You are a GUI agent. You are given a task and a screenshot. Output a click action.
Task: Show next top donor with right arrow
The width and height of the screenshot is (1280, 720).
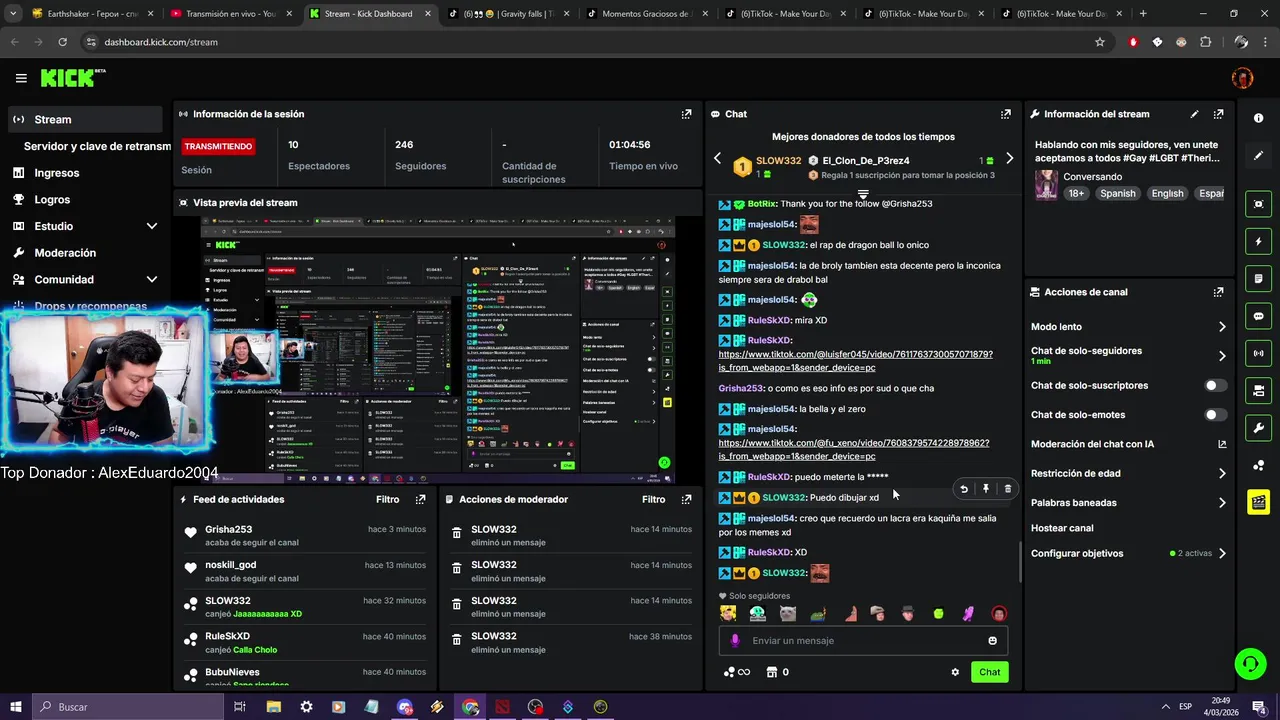[1009, 158]
